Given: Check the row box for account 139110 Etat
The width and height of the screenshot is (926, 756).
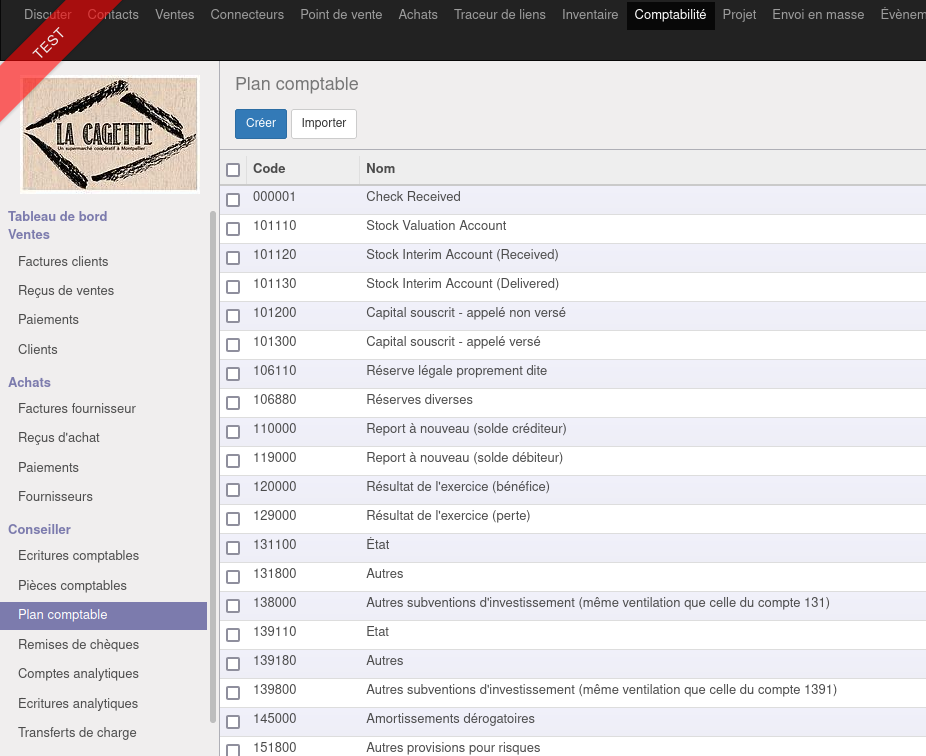Looking at the screenshot, I should (233, 634).
